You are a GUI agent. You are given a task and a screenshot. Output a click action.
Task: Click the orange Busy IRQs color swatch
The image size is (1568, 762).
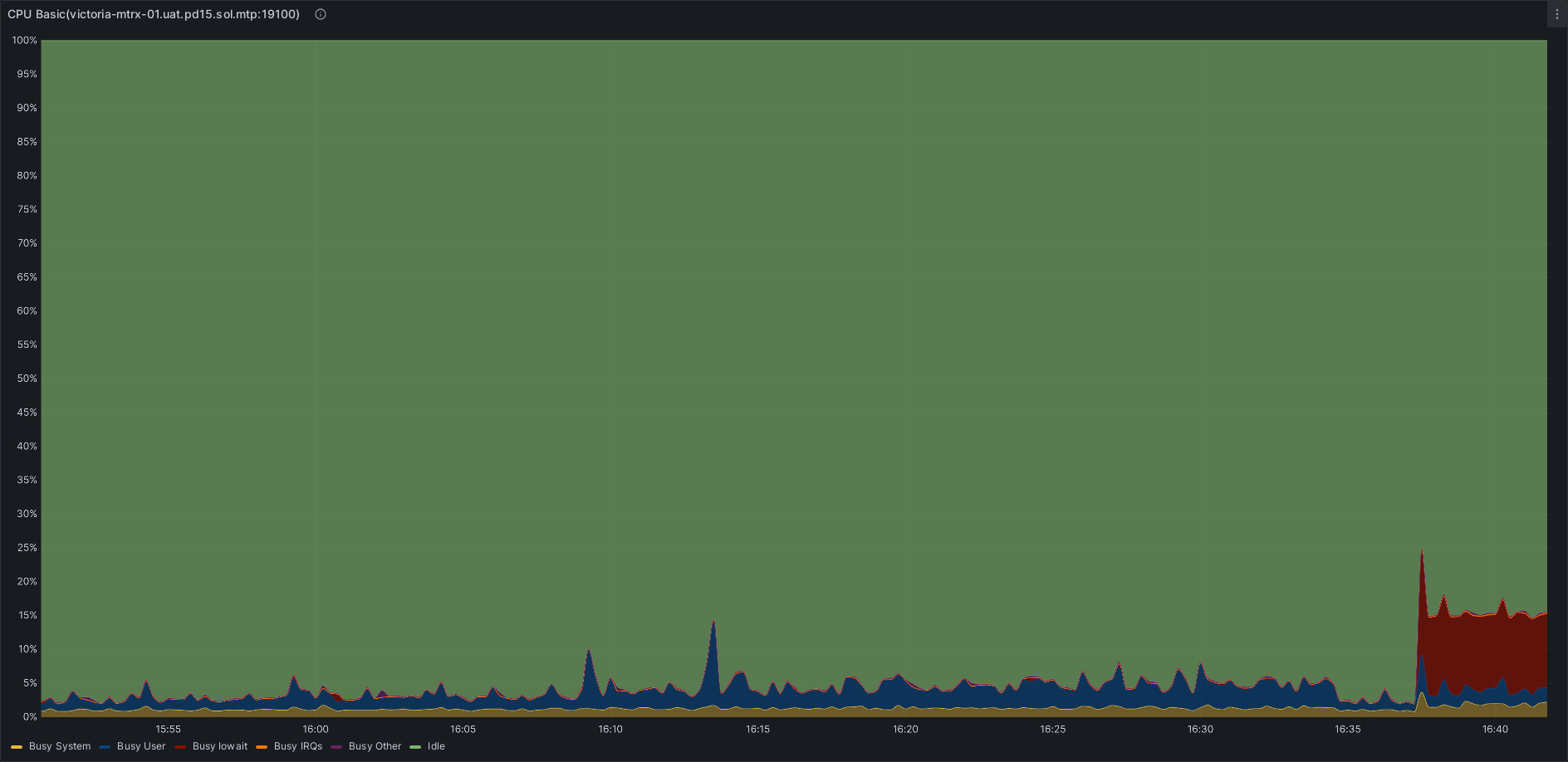pyautogui.click(x=262, y=747)
